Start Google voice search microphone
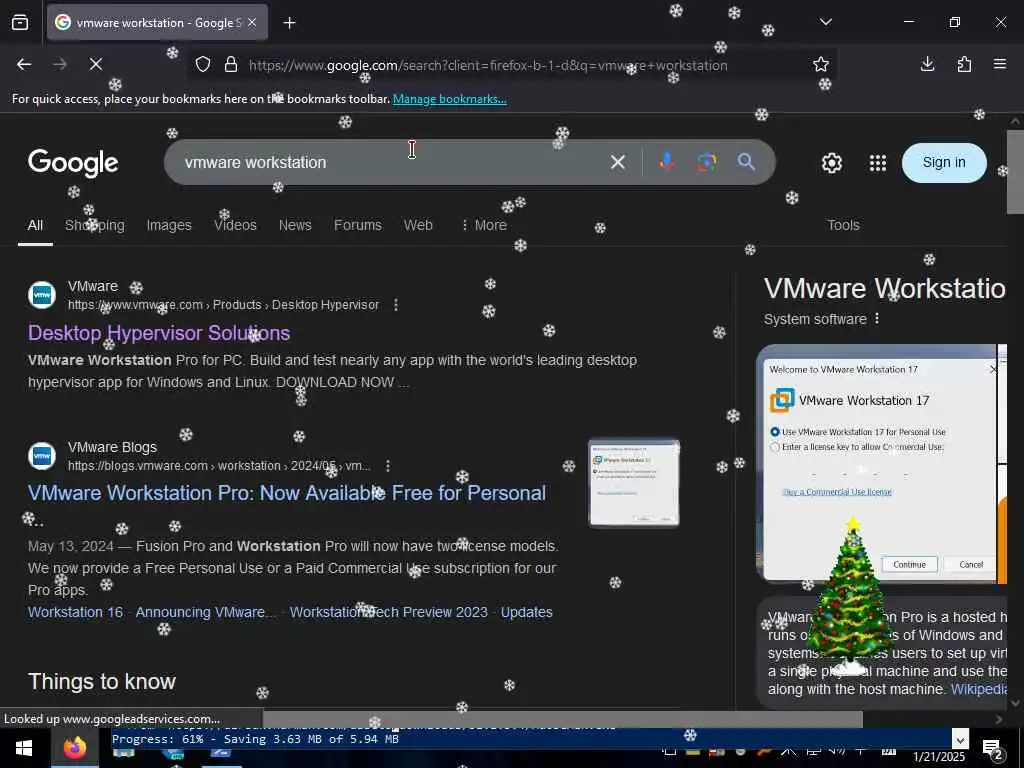 (666, 162)
